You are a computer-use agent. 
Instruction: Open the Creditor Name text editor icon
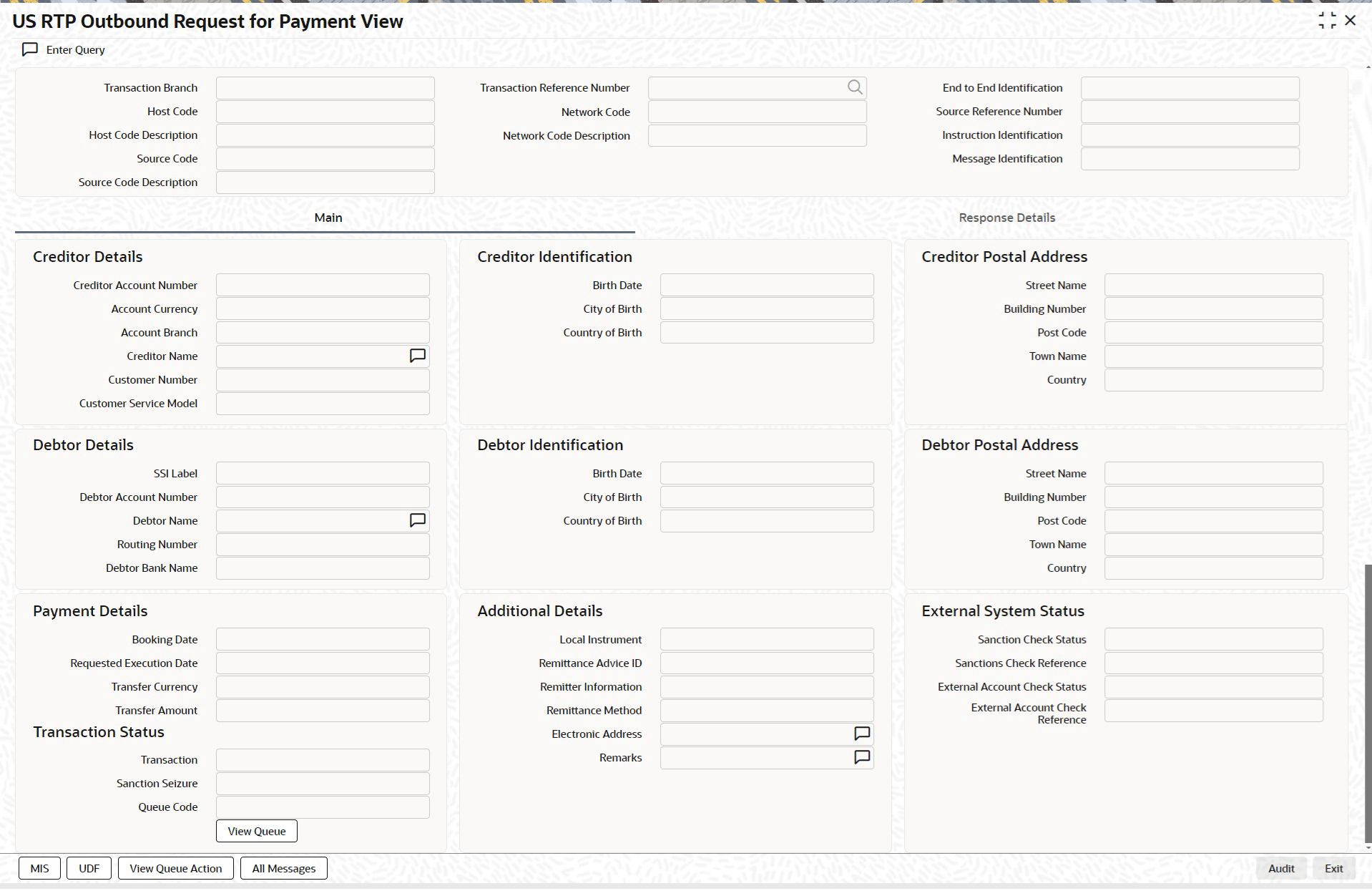coord(418,356)
